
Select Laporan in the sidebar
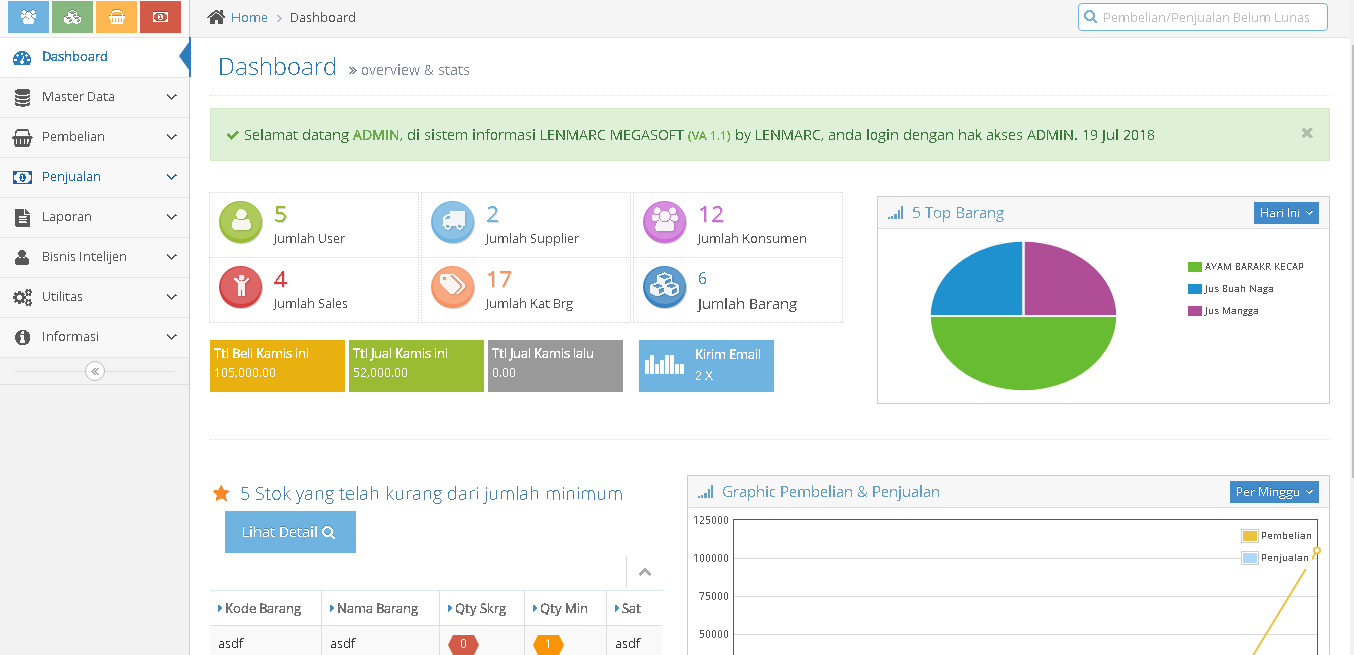pyautogui.click(x=94, y=217)
